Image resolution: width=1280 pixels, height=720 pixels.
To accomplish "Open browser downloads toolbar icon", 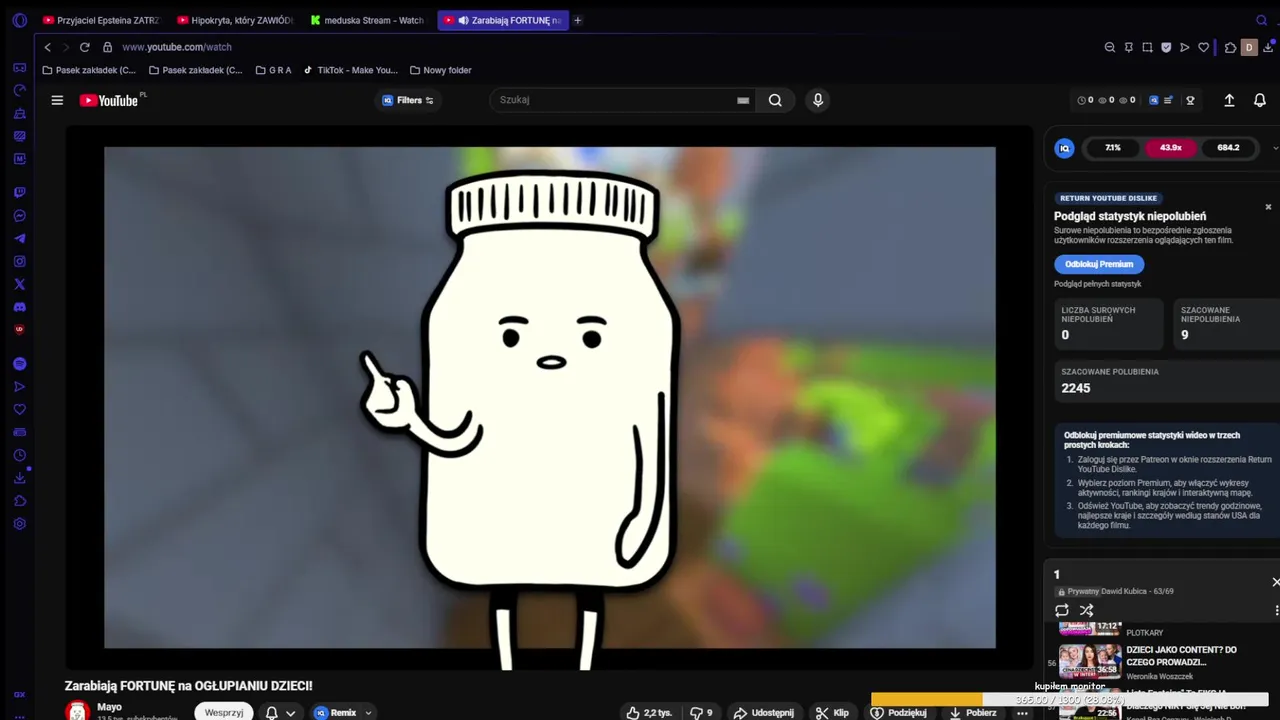I will pos(1268,47).
